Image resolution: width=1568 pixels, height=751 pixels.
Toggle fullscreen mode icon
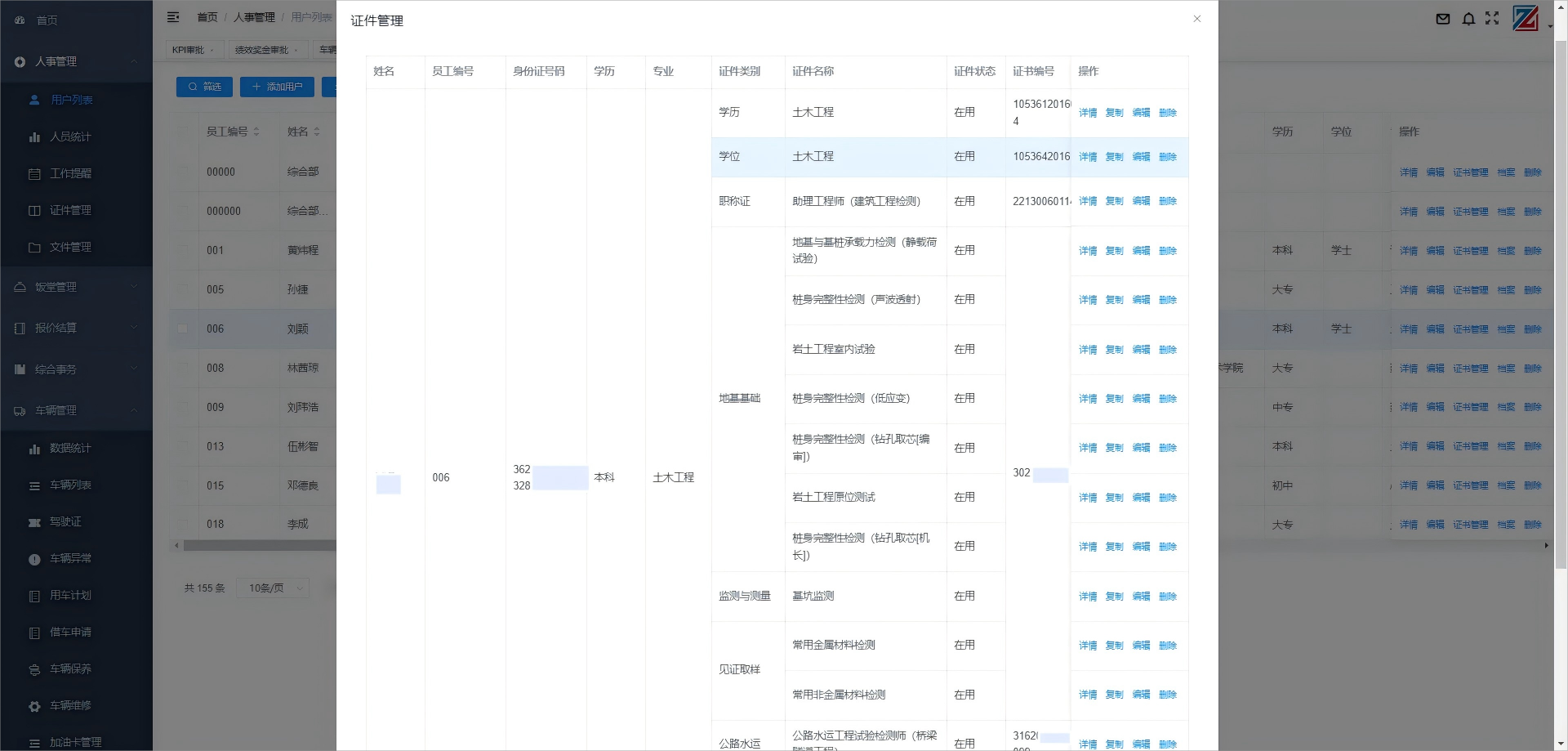[1493, 18]
